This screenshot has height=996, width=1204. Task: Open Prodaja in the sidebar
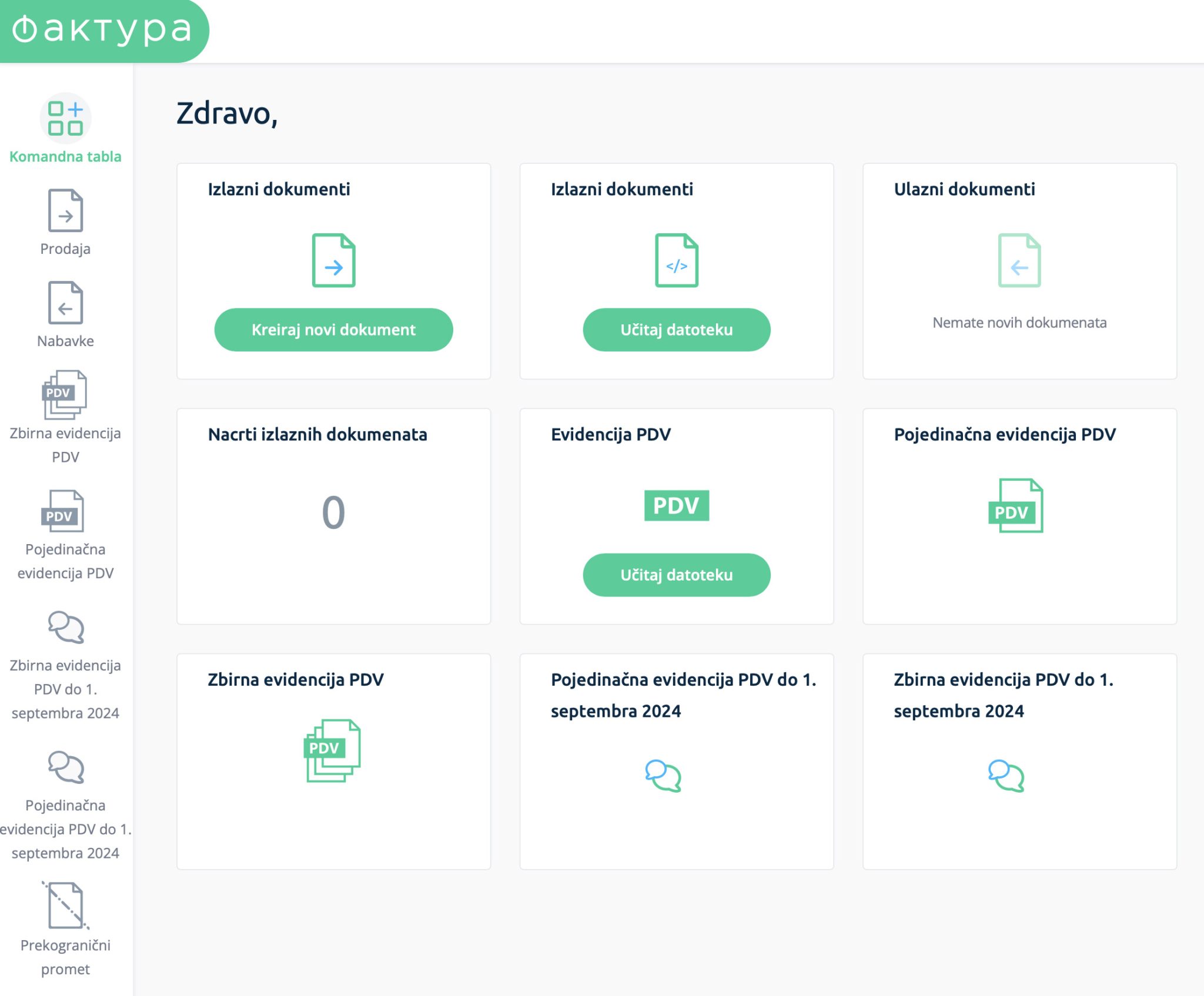[x=65, y=211]
